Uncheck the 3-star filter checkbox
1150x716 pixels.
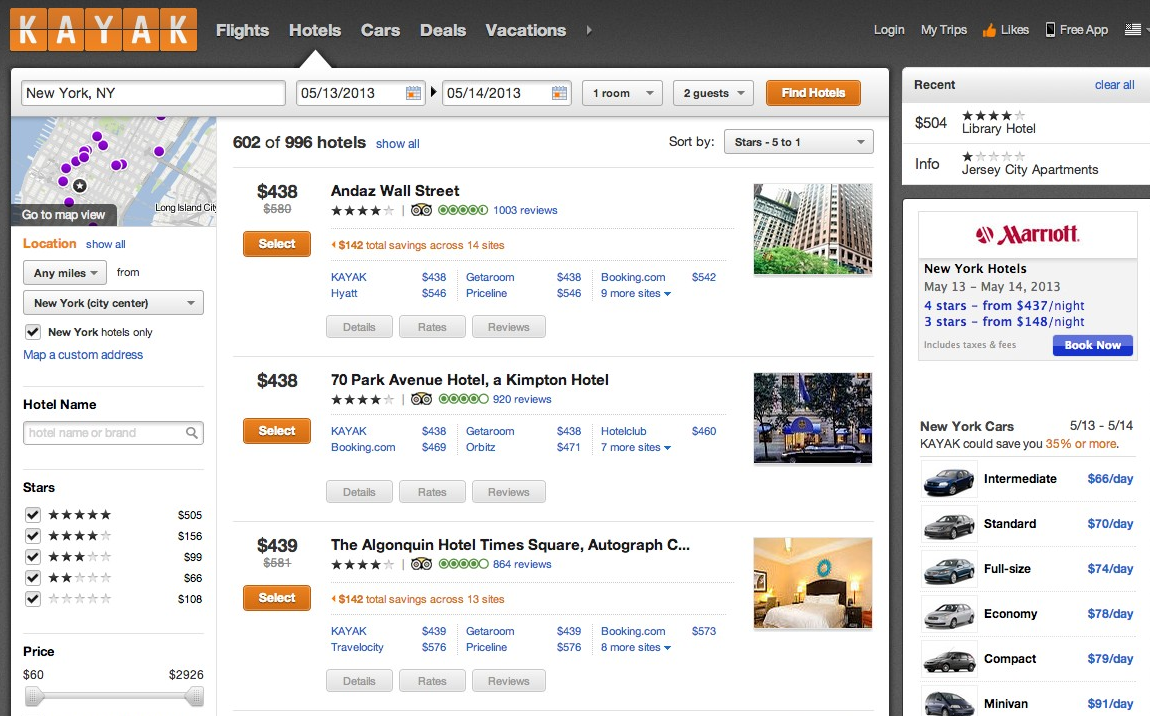coord(33,557)
